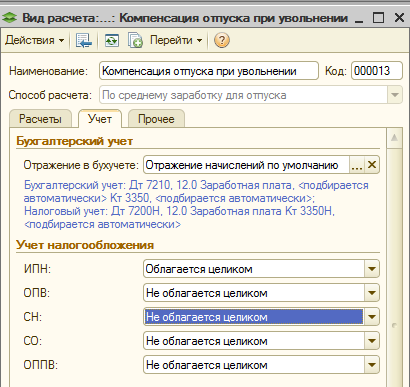Viewport: 410px width, 387px height.
Task: Expand the СО dropdown arrow
Action: (372, 341)
